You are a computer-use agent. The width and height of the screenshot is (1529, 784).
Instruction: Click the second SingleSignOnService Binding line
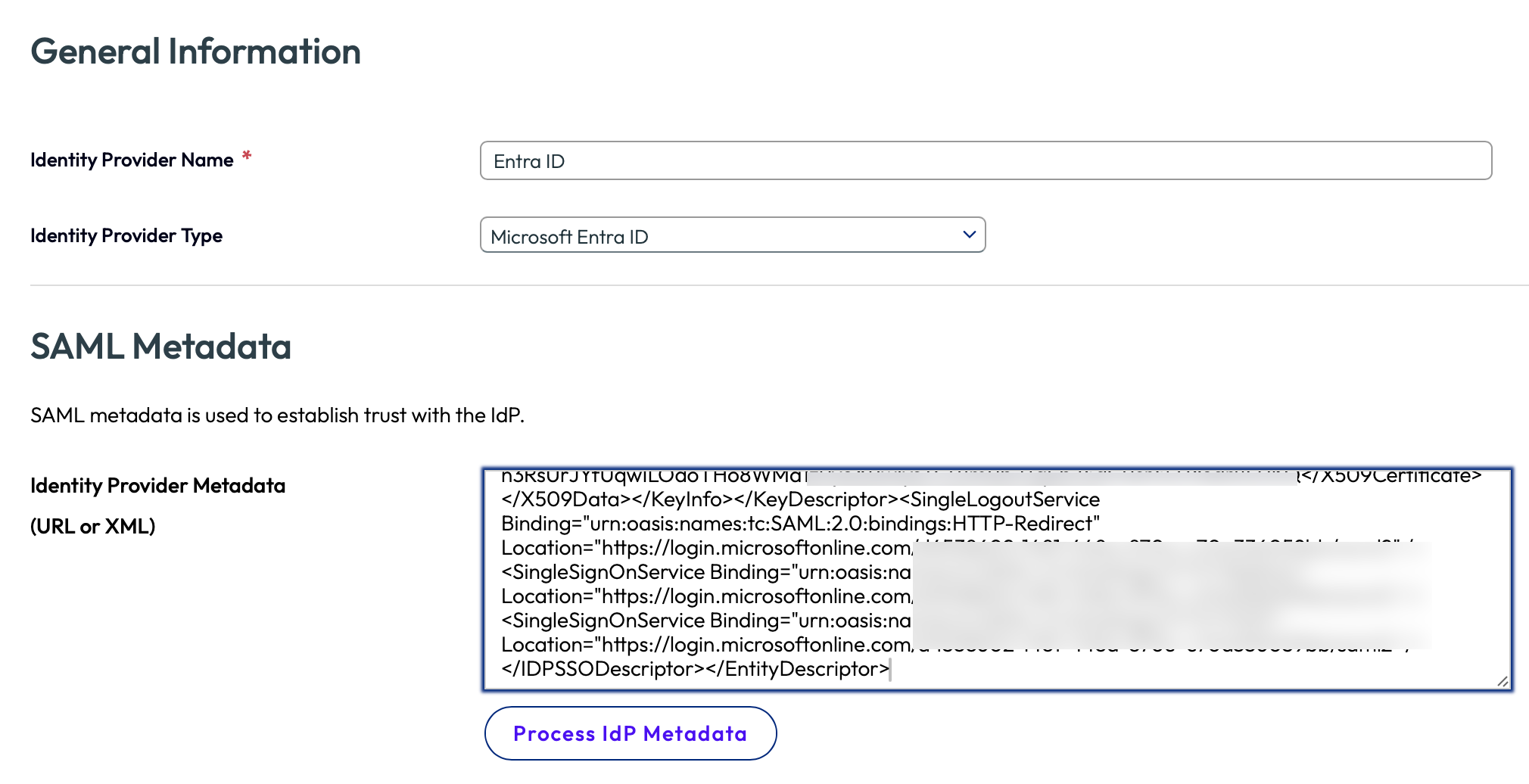(x=705, y=621)
